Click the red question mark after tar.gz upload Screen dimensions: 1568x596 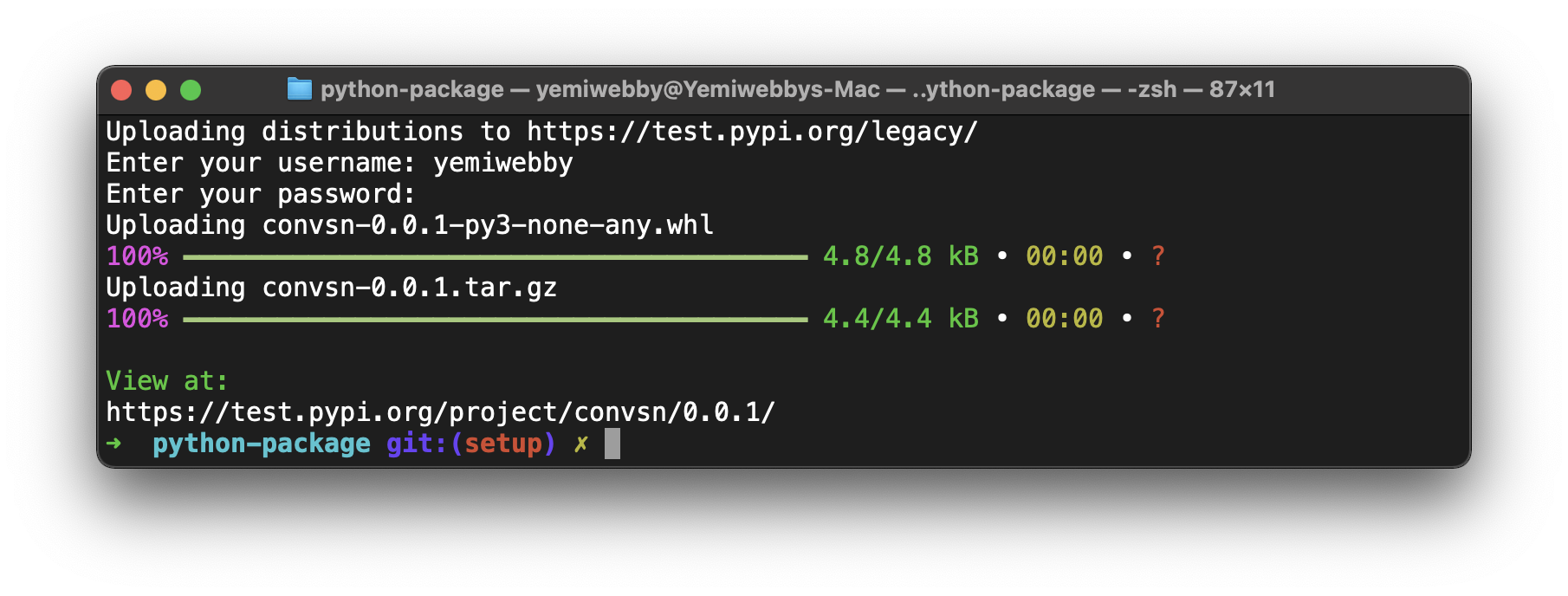pyautogui.click(x=1158, y=319)
